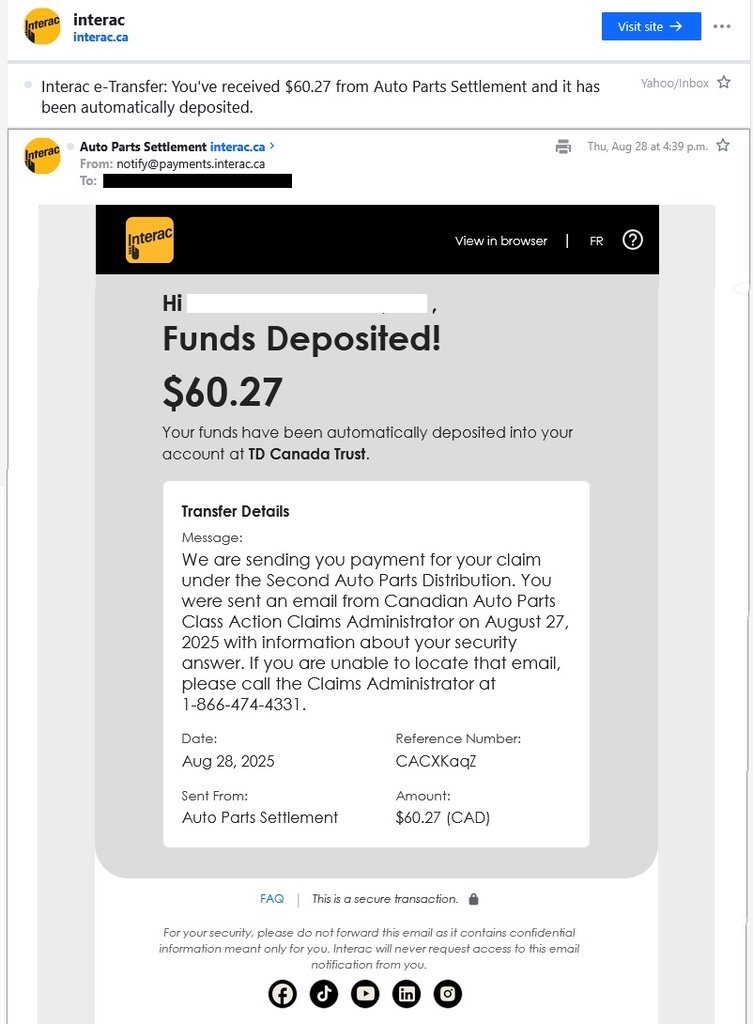This screenshot has height=1024, width=753.
Task: Click the FAQ link
Action: click(x=272, y=899)
